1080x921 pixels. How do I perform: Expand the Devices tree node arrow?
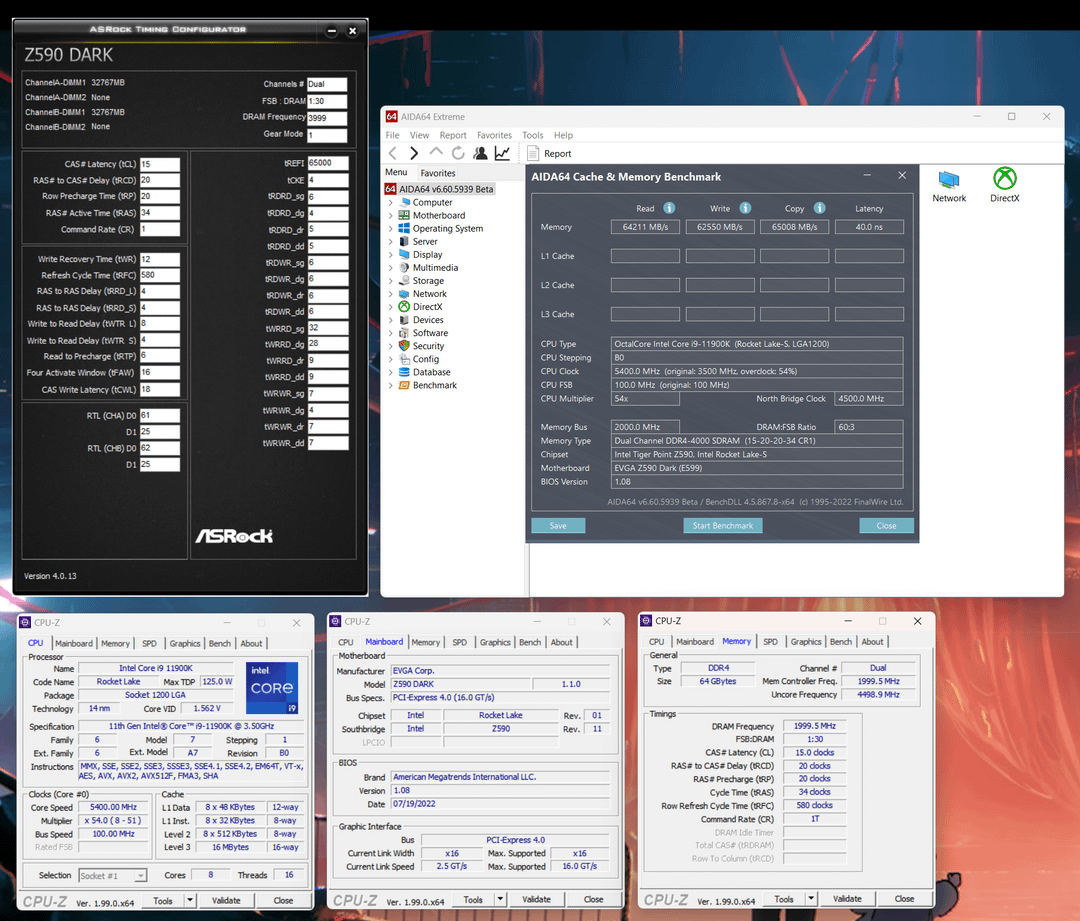tap(391, 320)
